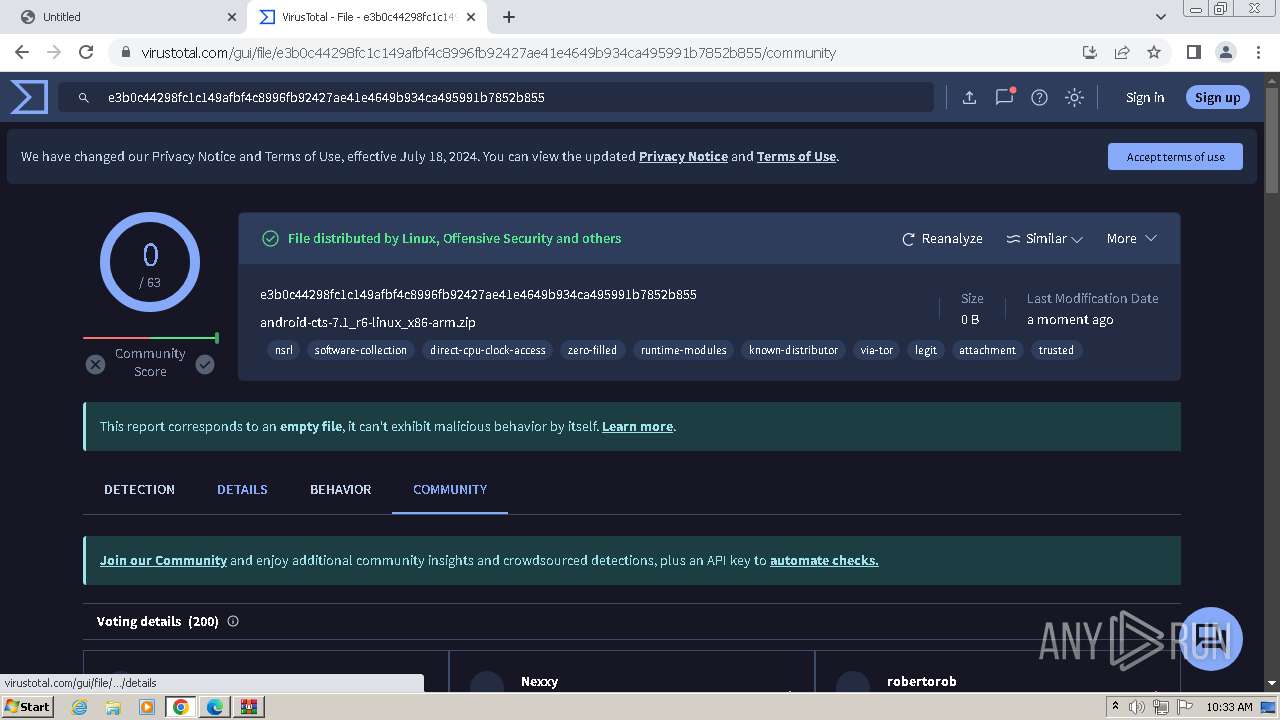Click the share page icon in address bar
This screenshot has height=720, width=1280.
click(1122, 52)
